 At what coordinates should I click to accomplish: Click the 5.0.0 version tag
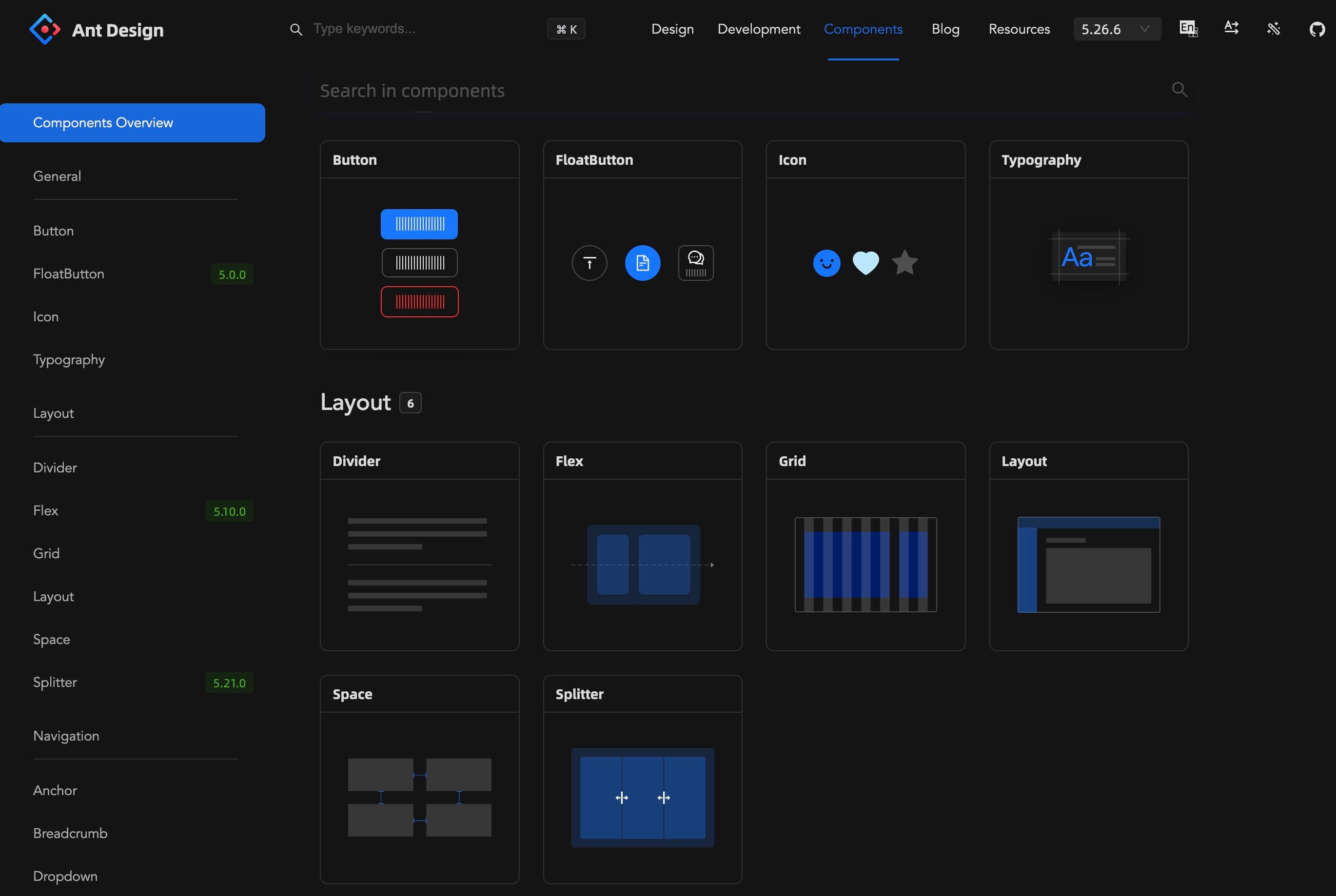[232, 274]
